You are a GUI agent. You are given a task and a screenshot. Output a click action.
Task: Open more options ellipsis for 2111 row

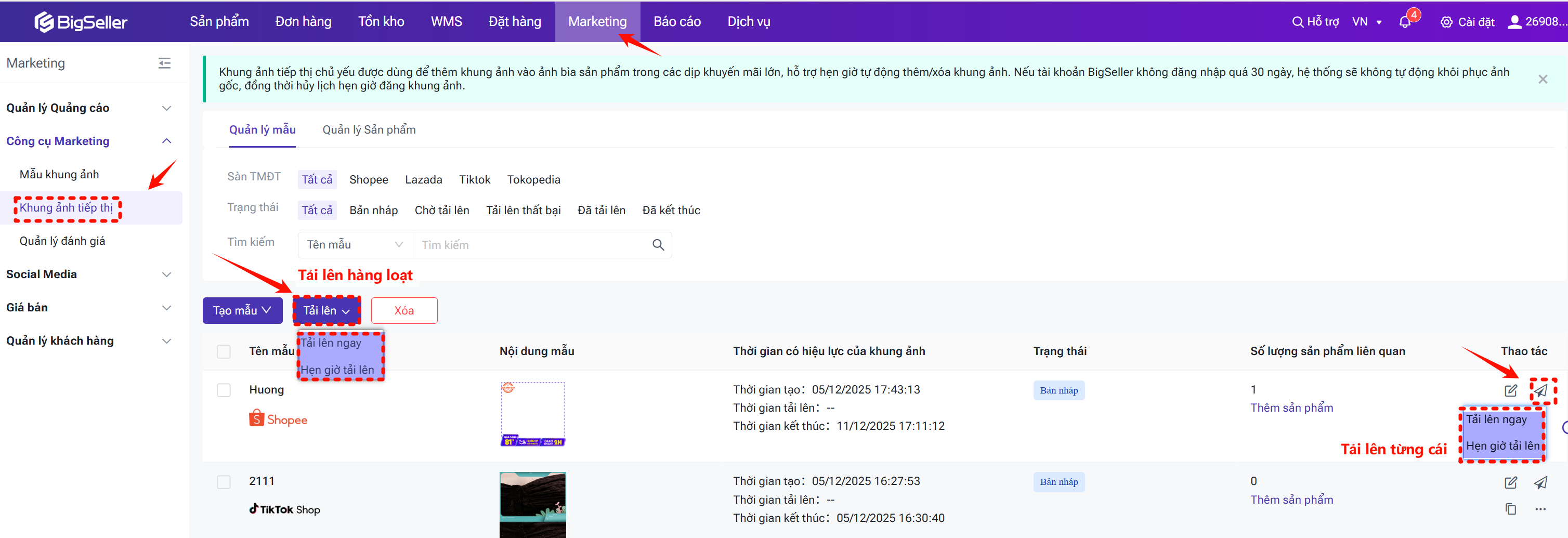click(1540, 509)
